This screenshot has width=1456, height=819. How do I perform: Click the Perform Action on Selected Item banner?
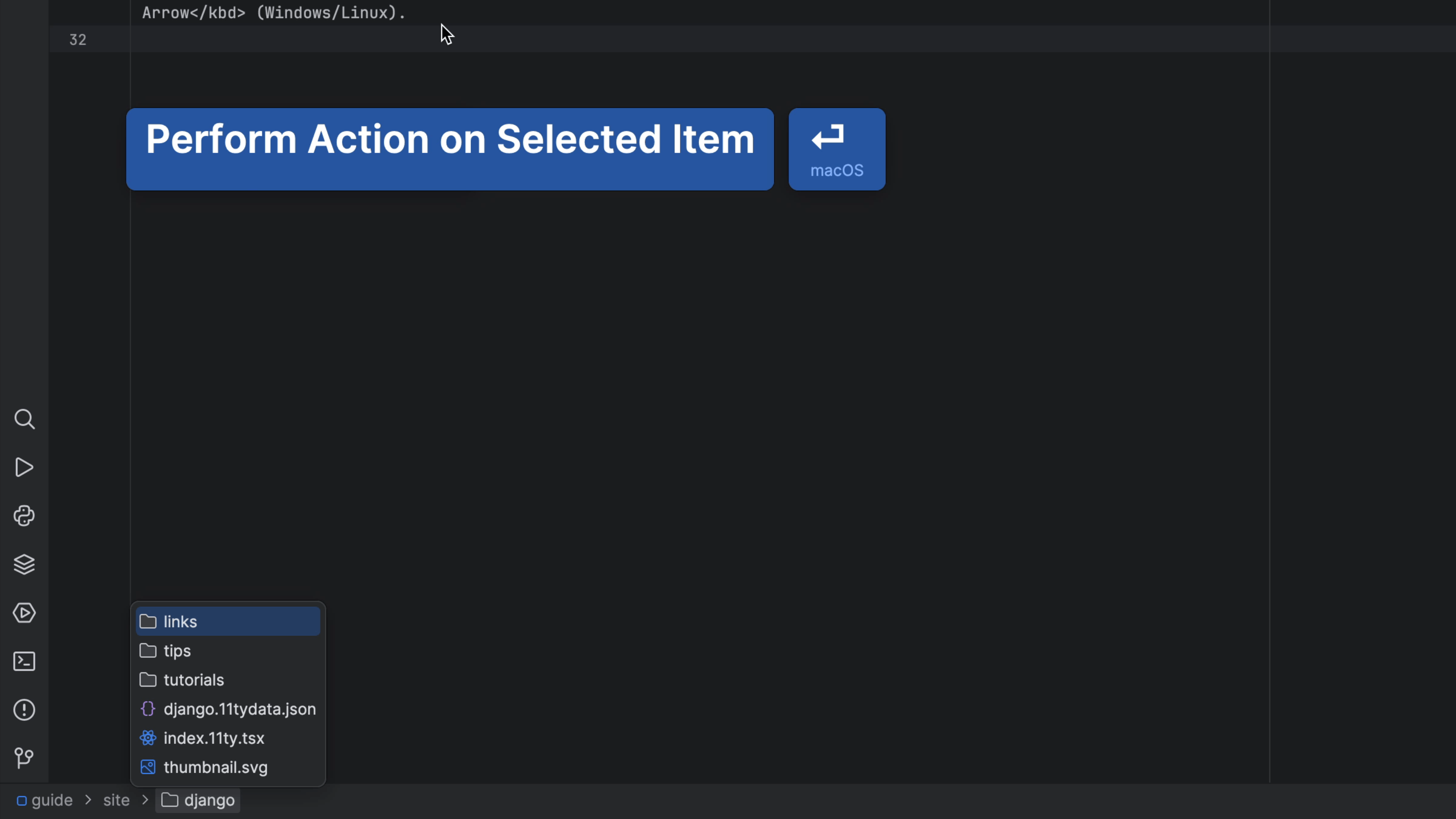tap(449, 149)
